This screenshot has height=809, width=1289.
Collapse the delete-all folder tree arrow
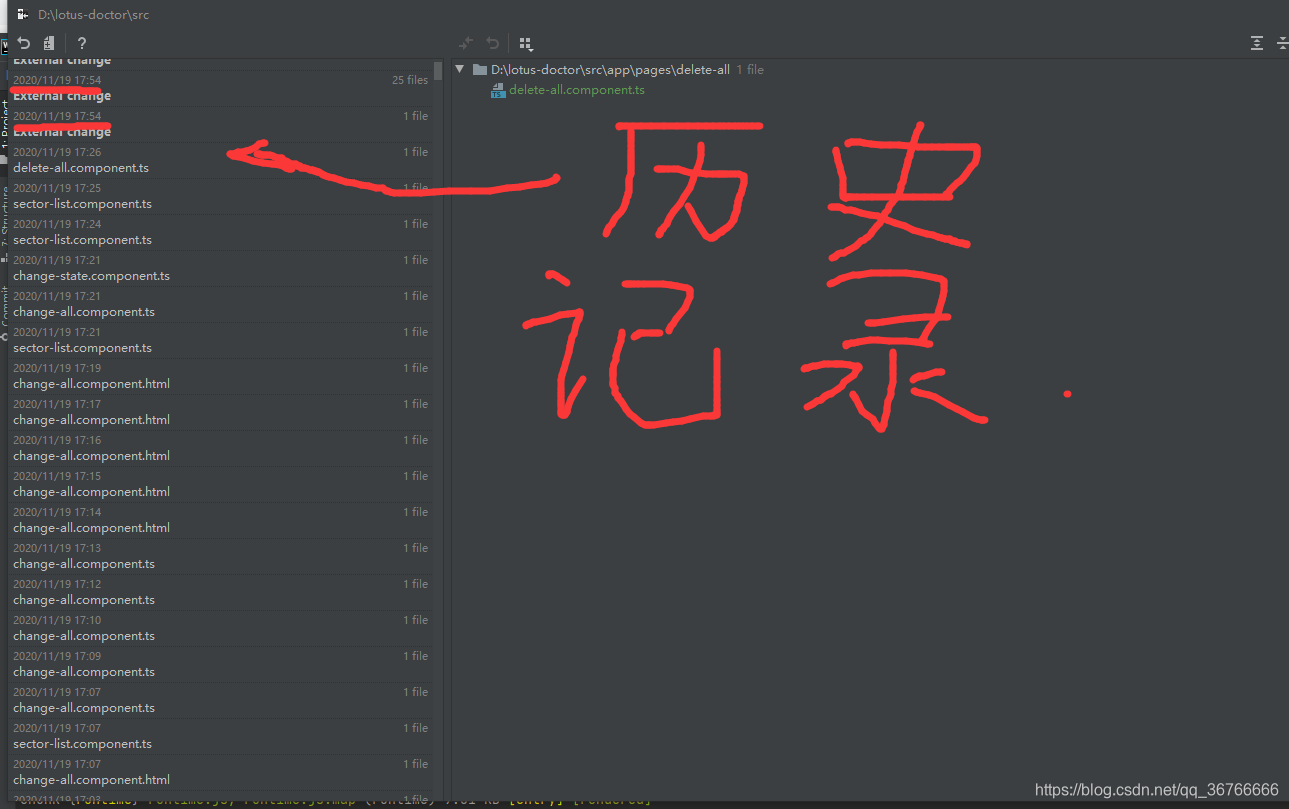460,70
